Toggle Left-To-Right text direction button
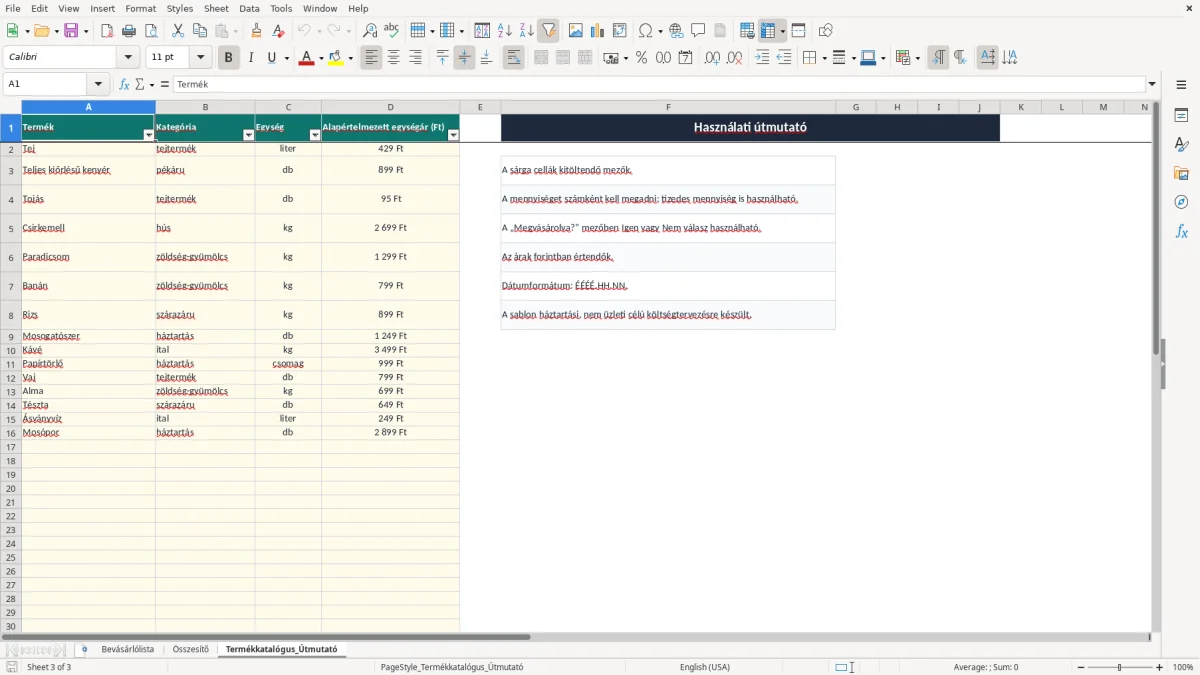 coord(938,58)
